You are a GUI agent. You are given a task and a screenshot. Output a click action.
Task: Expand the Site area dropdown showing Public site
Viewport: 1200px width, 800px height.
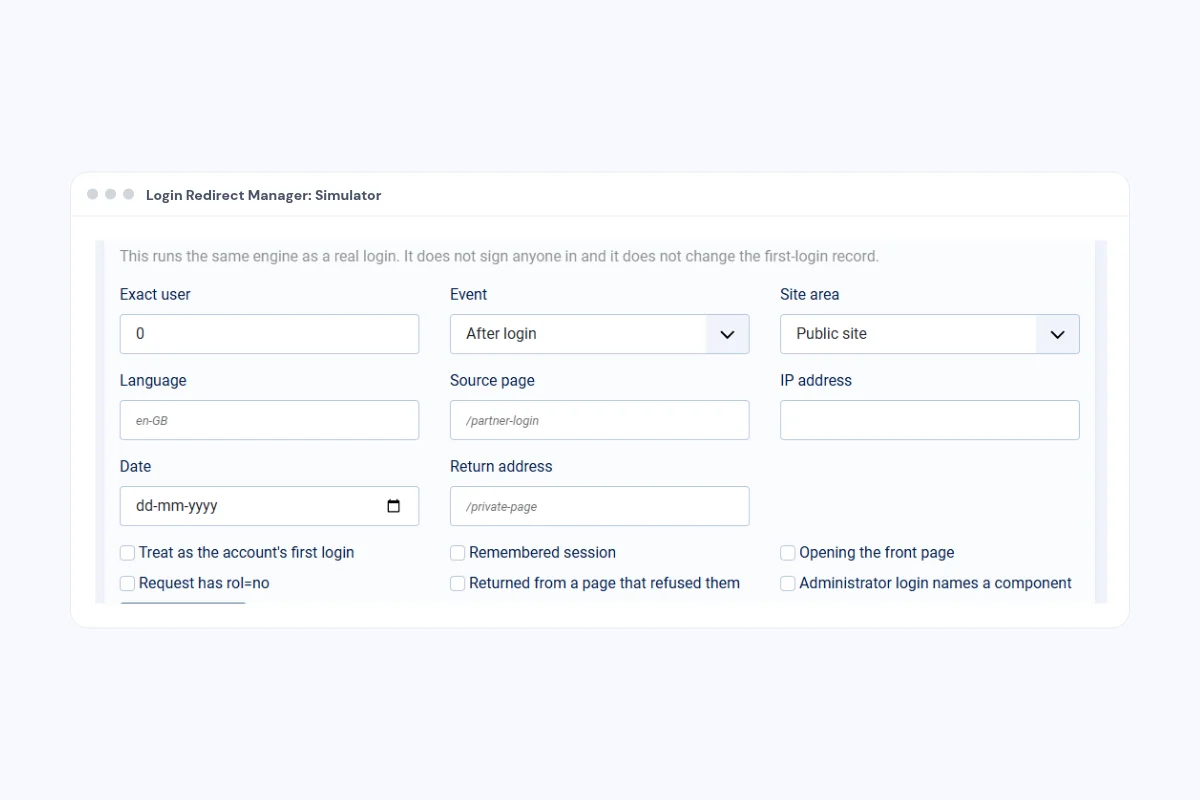click(x=930, y=334)
